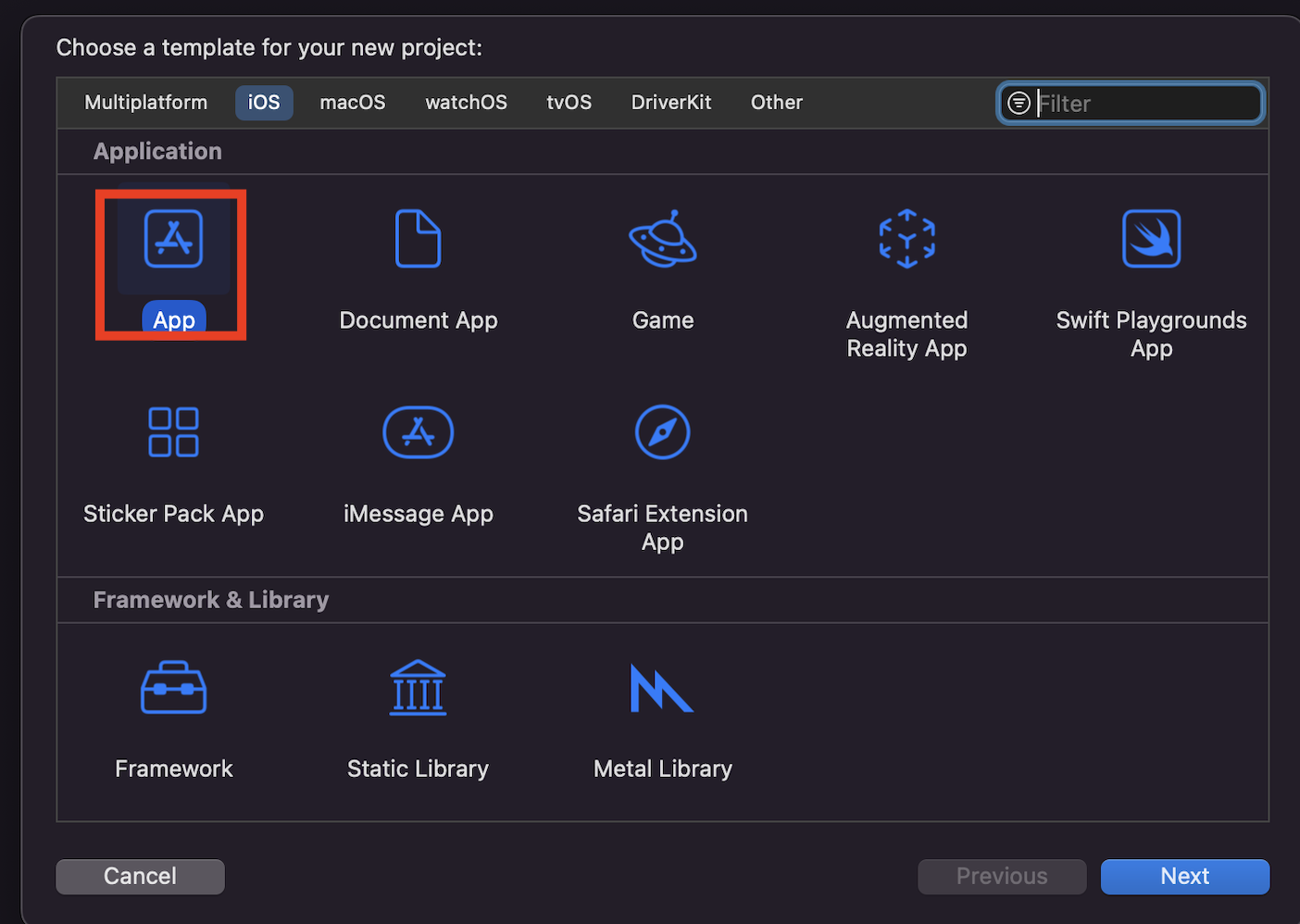Click the filter options icon in search field
Image resolution: width=1300 pixels, height=924 pixels.
pyautogui.click(x=1019, y=103)
